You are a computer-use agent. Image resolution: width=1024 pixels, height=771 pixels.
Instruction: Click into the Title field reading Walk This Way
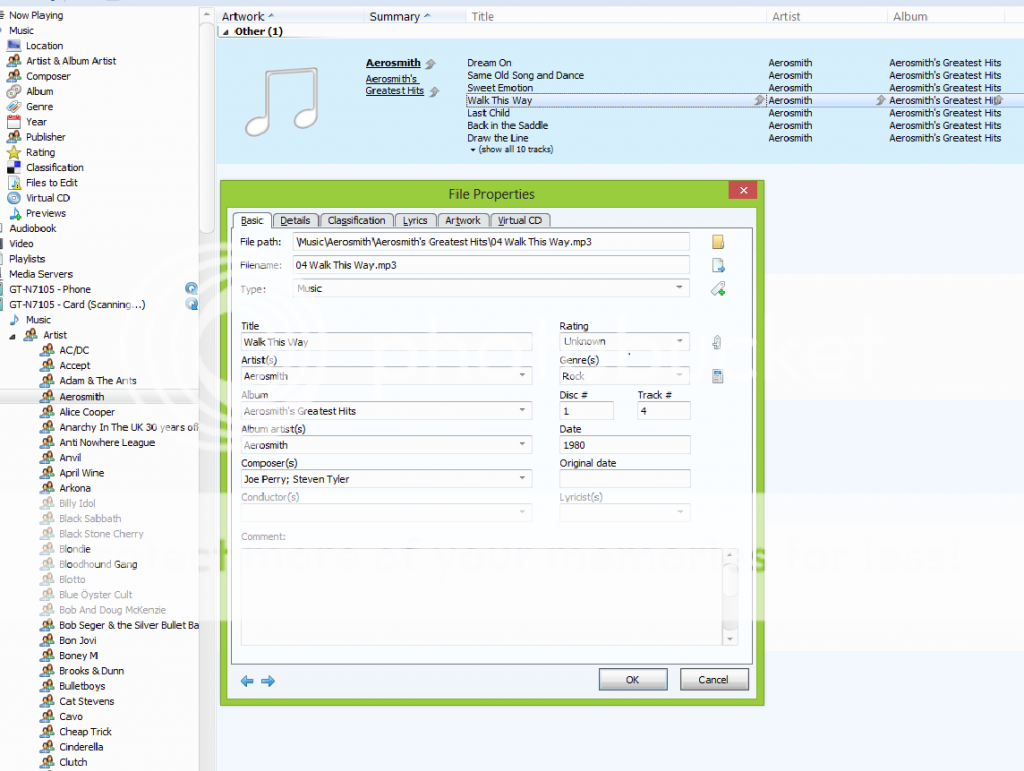pyautogui.click(x=387, y=342)
